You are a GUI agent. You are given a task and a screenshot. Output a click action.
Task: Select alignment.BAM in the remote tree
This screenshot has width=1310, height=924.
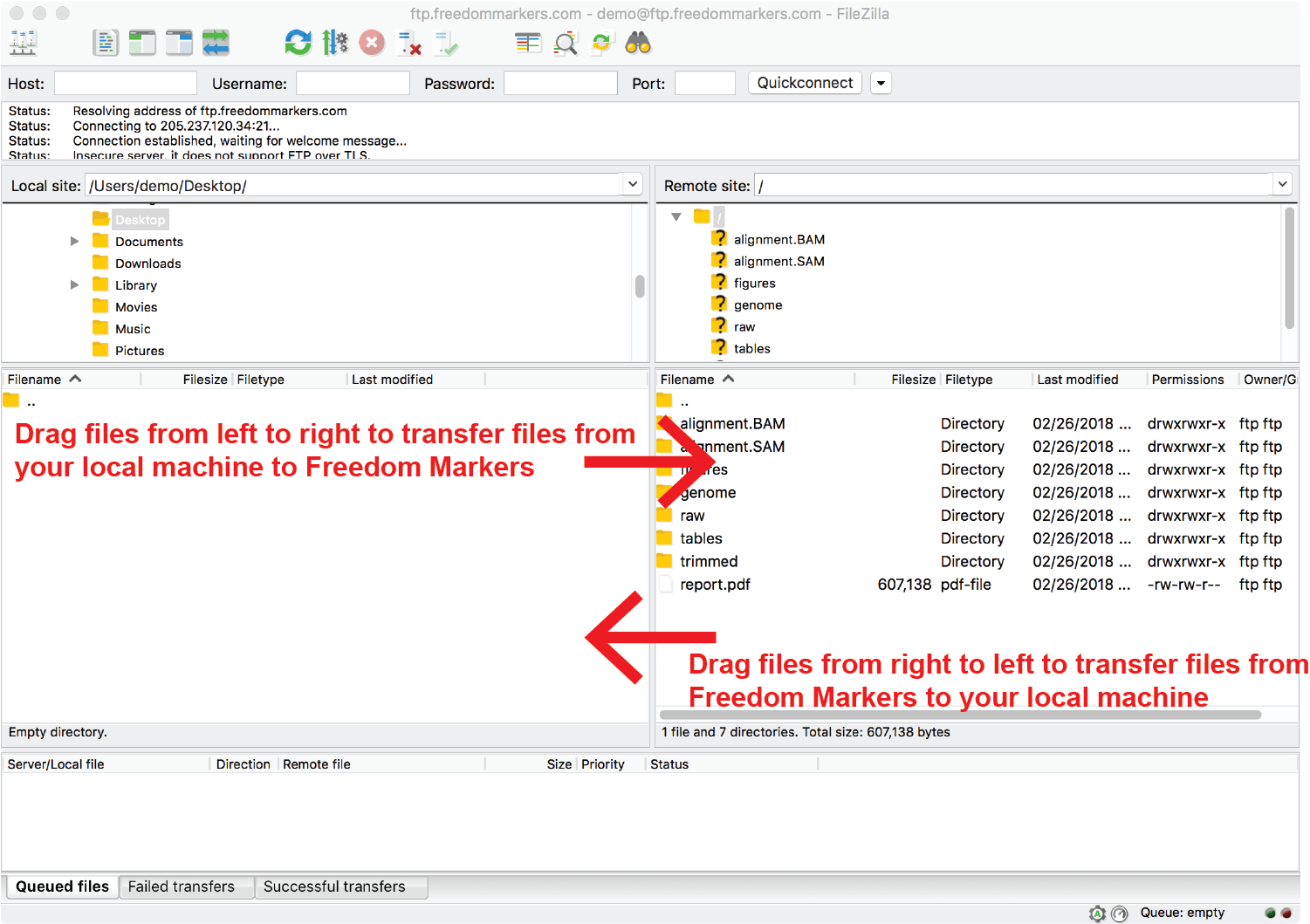(x=778, y=239)
